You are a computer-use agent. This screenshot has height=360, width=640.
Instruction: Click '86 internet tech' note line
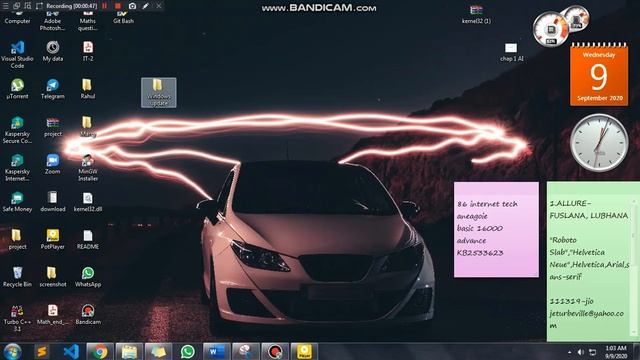(x=487, y=204)
